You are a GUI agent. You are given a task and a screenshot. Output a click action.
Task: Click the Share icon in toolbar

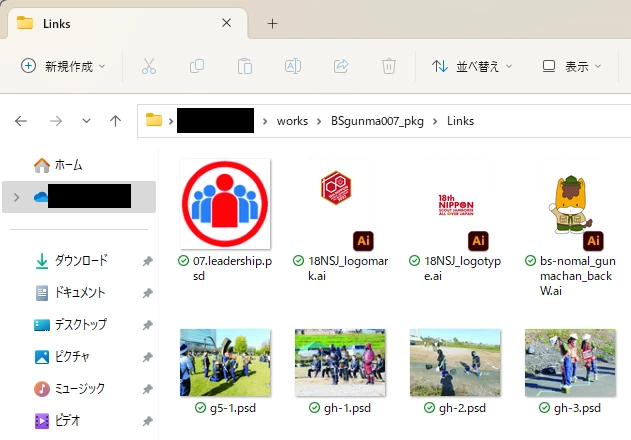(x=341, y=66)
